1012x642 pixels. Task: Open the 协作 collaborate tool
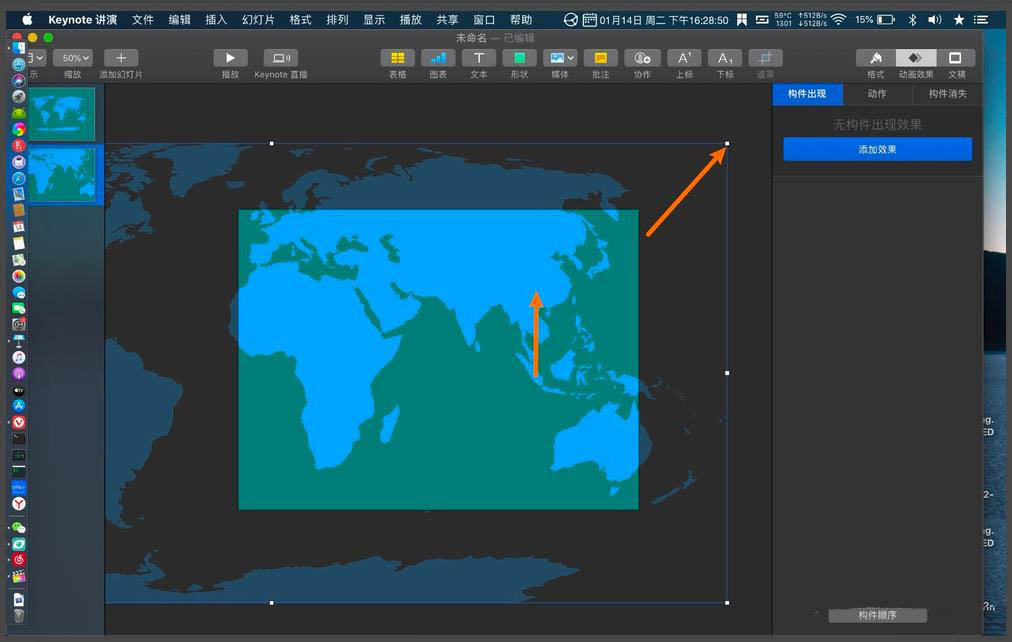(x=642, y=58)
